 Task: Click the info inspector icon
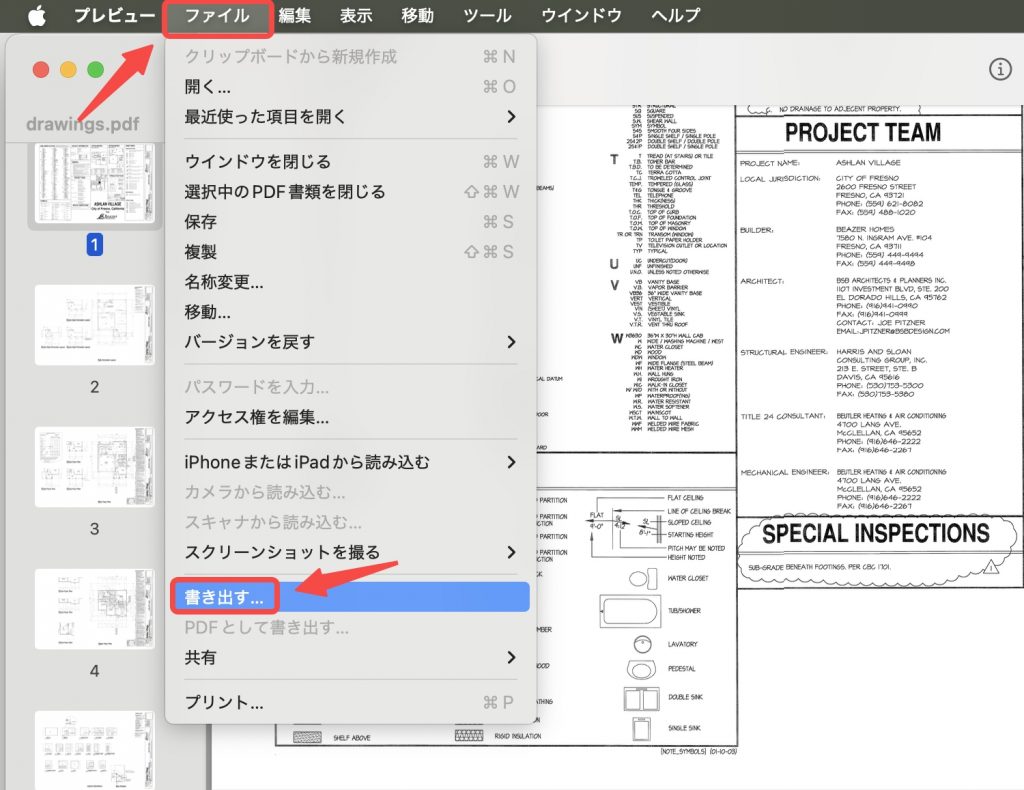click(1000, 69)
